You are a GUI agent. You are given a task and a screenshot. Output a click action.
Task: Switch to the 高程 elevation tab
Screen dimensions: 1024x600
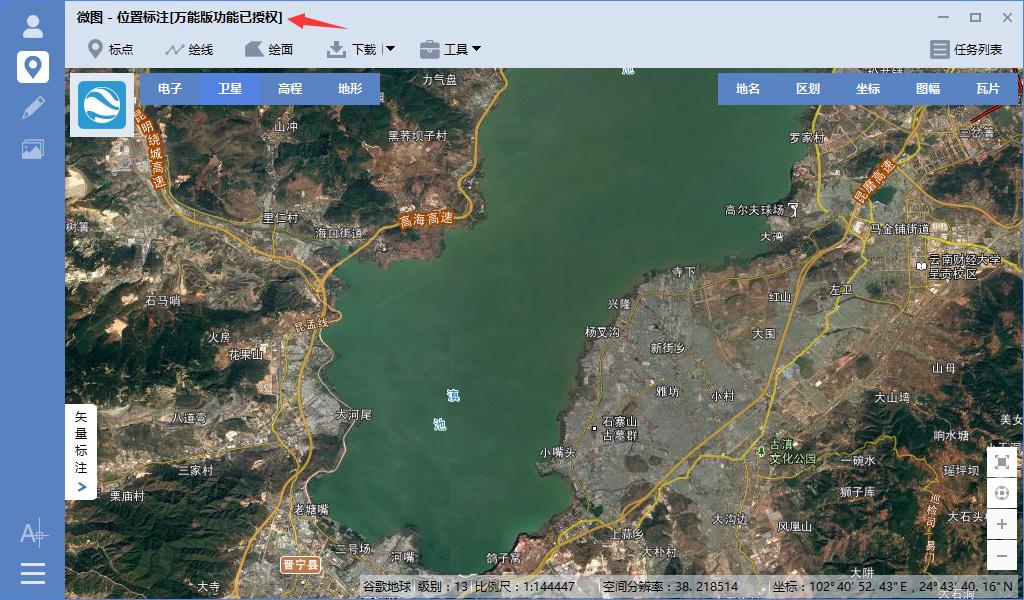tap(290, 89)
